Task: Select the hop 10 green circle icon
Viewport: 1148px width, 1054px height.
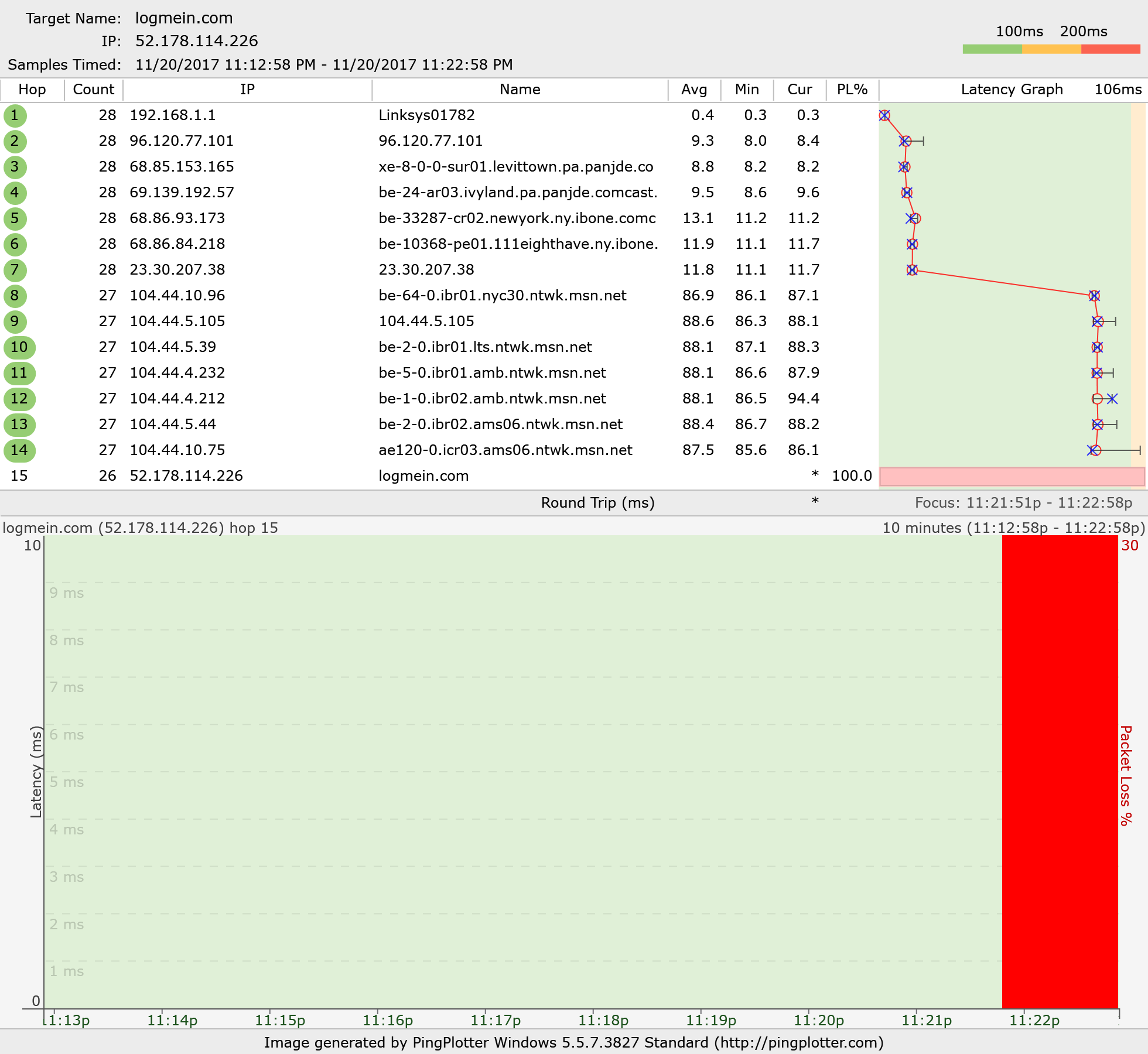Action: point(19,347)
